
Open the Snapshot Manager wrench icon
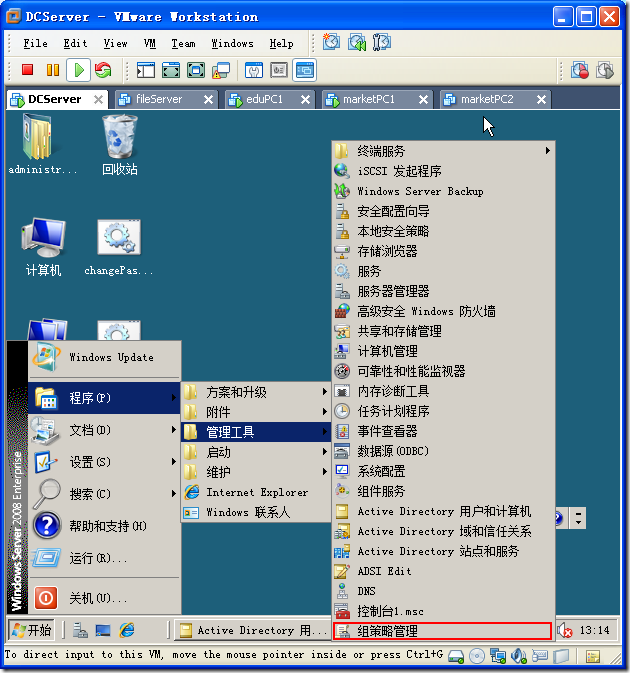(x=382, y=42)
